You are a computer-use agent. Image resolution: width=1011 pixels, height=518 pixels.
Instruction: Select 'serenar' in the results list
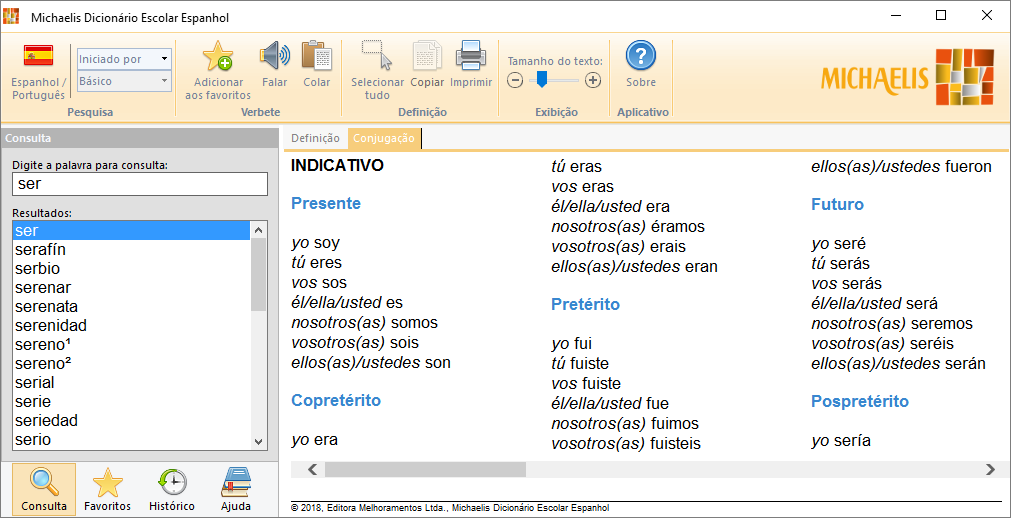coord(131,288)
